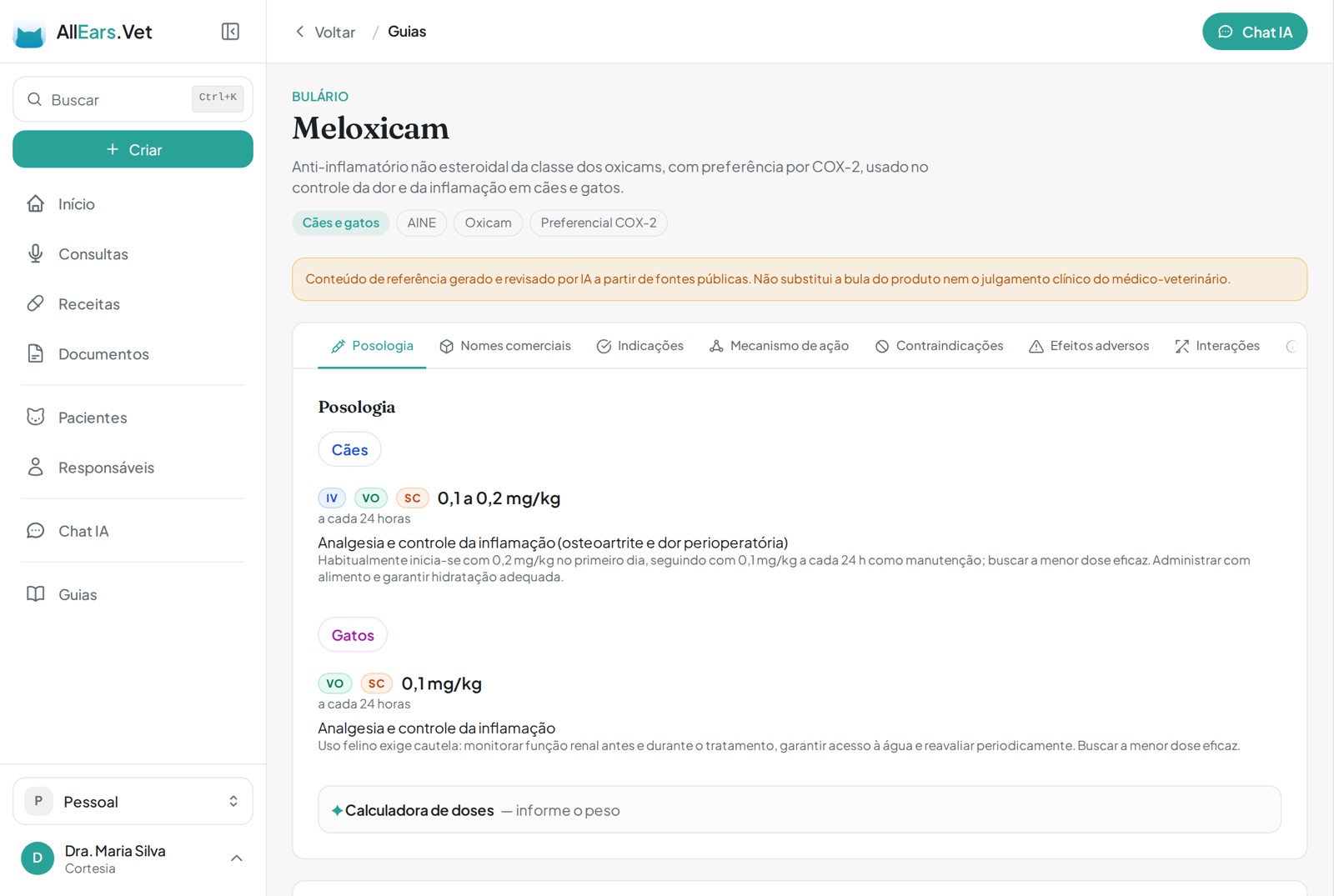
Task: Click the Receitas pill icon
Action: coord(35,303)
